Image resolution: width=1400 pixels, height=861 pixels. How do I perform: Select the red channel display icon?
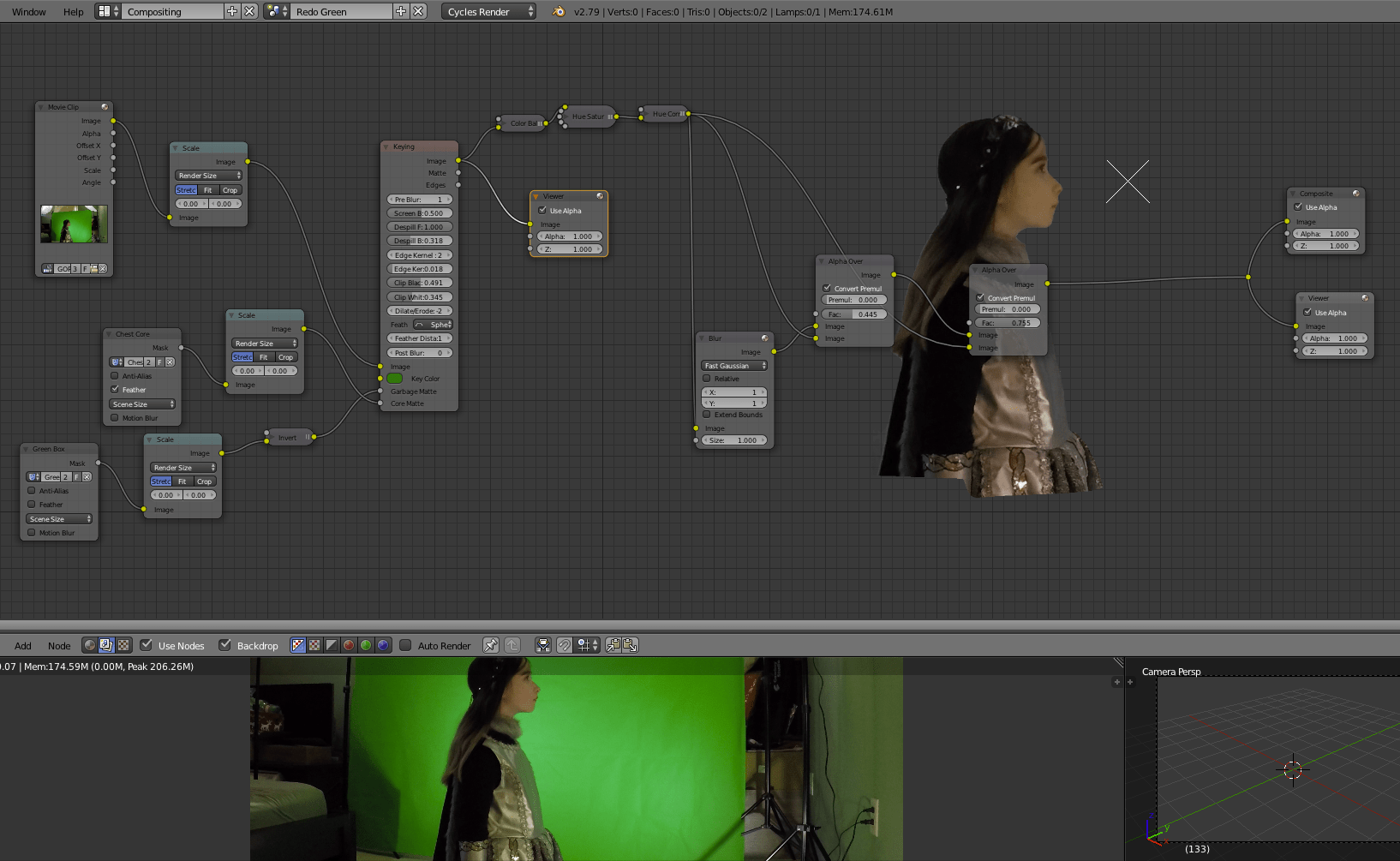tap(348, 645)
